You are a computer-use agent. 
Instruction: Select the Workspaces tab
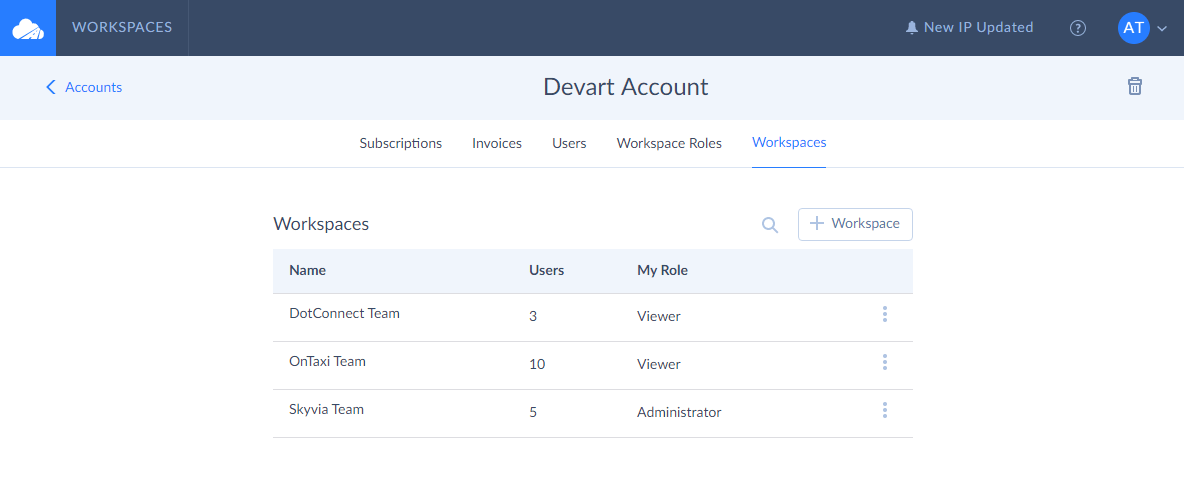(789, 143)
